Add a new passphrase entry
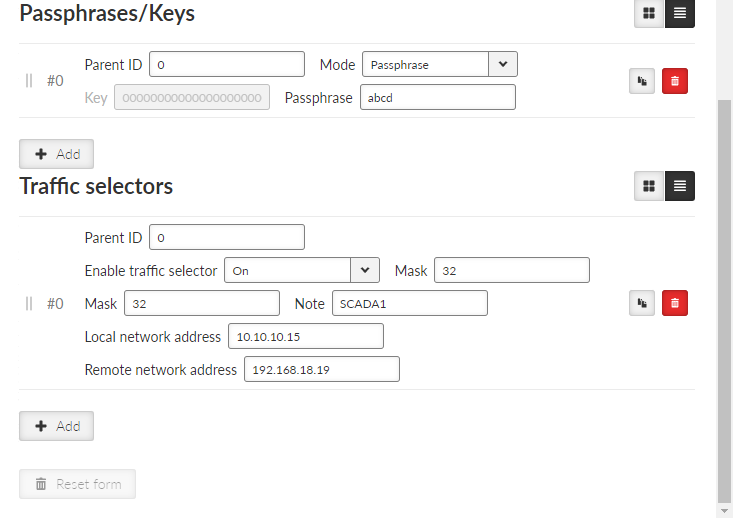The width and height of the screenshot is (733, 518). 57,154
